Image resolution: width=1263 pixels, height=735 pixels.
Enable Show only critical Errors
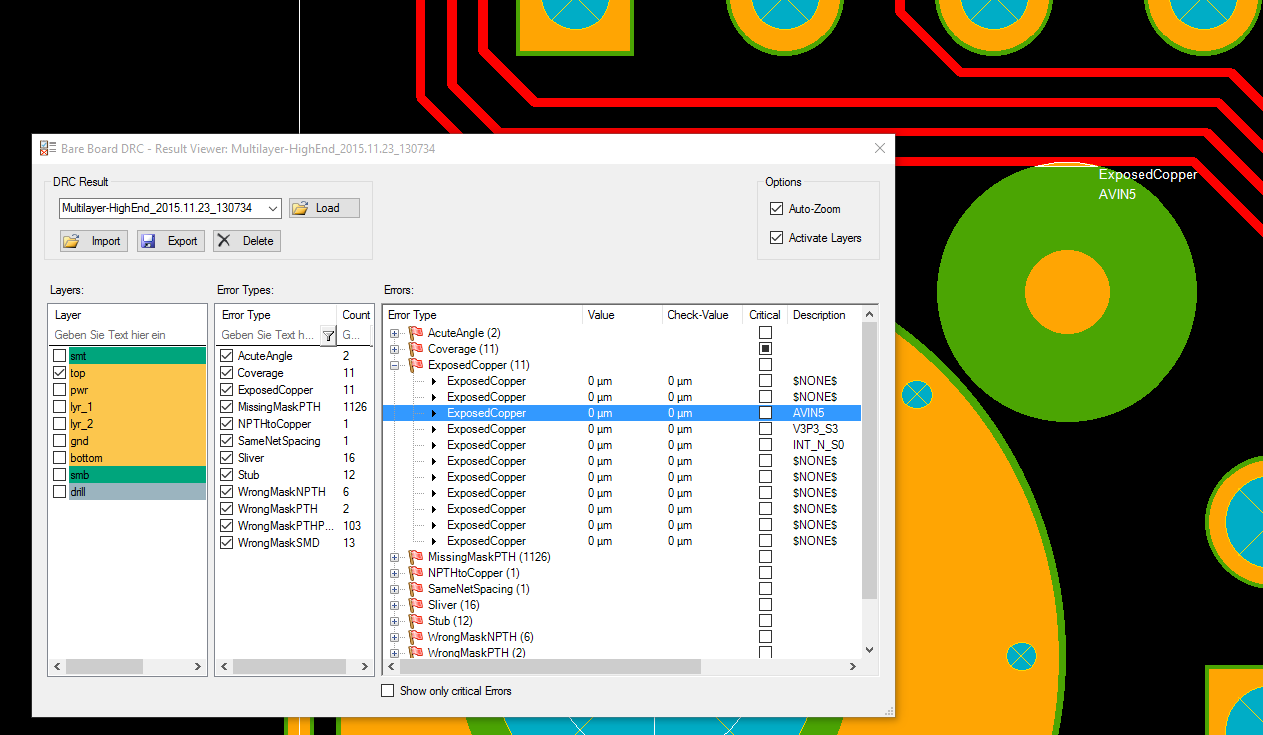(388, 691)
